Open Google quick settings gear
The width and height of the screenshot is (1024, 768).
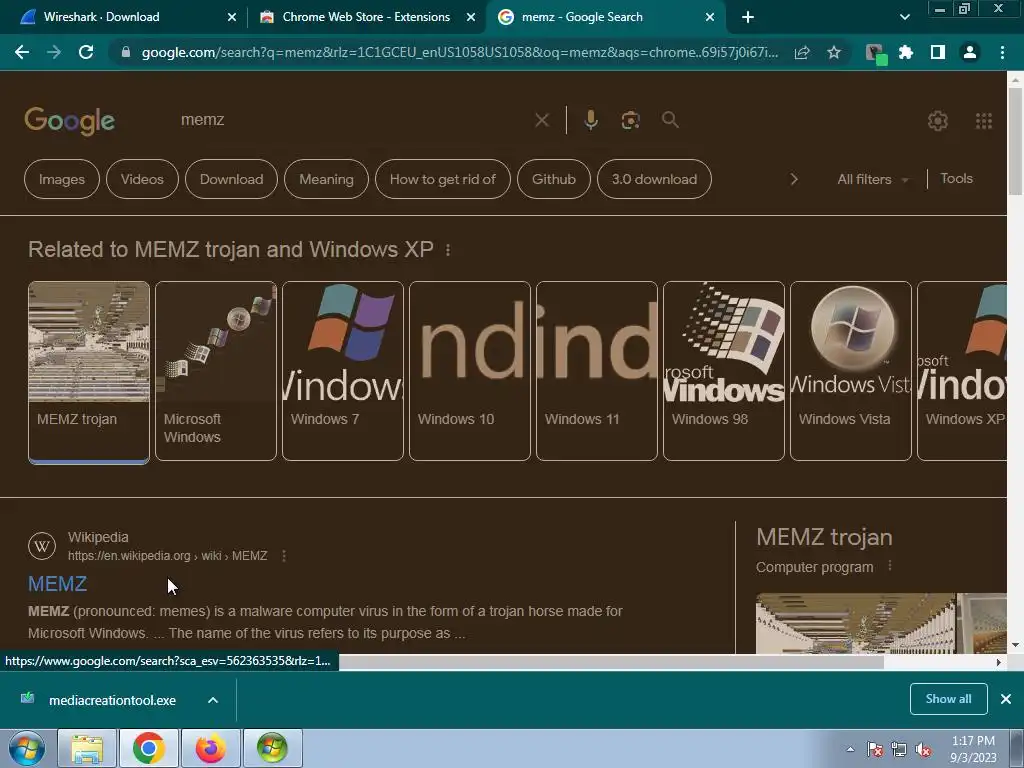(938, 121)
